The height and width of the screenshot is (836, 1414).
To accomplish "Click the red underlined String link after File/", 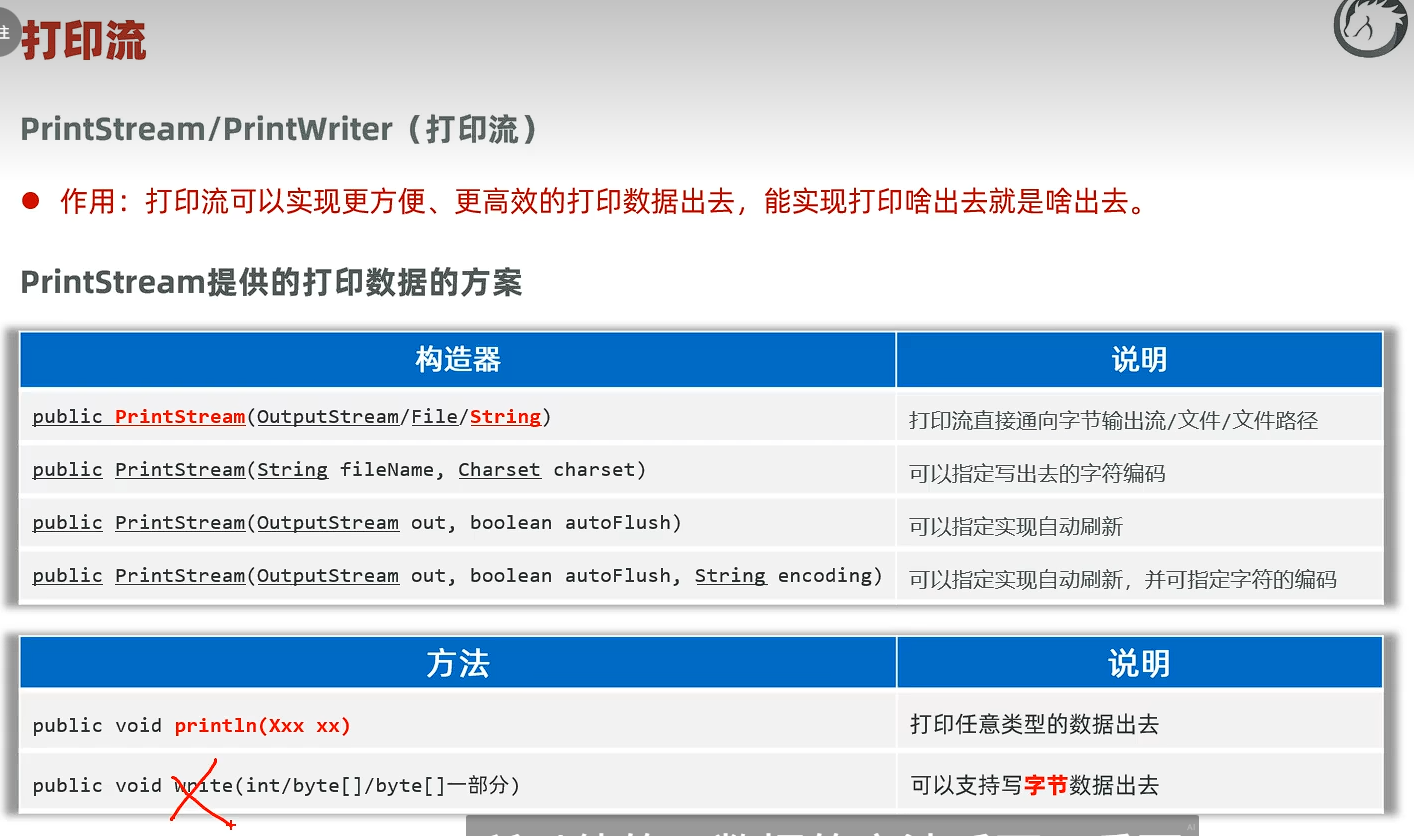I will [505, 416].
